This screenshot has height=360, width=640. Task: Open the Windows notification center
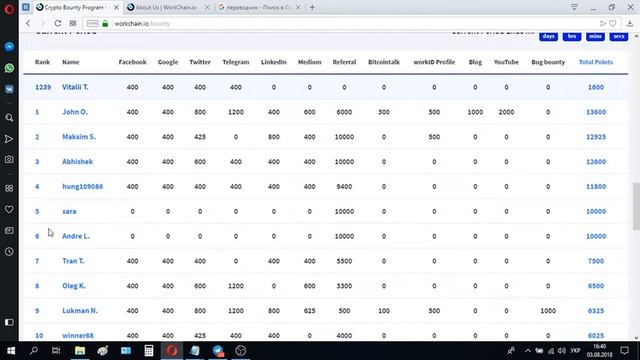[x=624, y=351]
